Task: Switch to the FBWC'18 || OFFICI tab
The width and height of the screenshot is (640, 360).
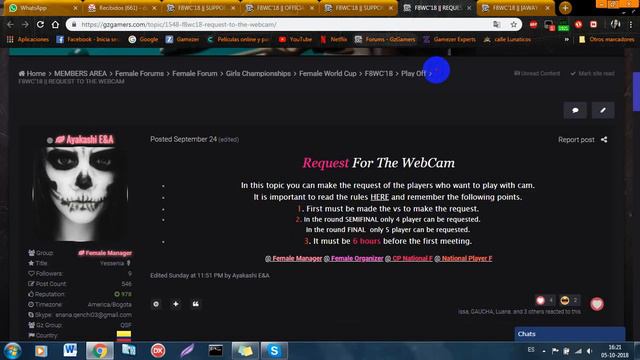Action: (x=280, y=8)
